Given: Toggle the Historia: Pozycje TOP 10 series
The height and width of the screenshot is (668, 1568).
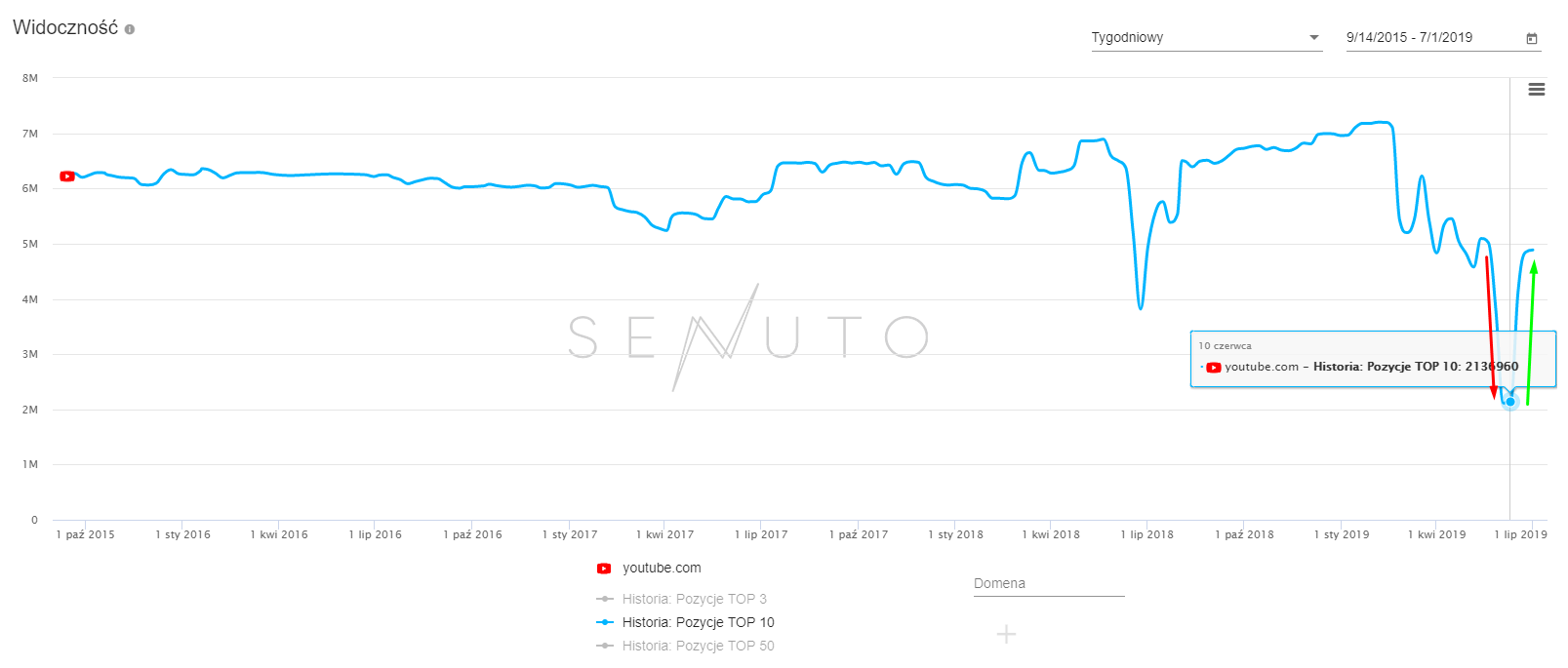Looking at the screenshot, I should pos(698,622).
